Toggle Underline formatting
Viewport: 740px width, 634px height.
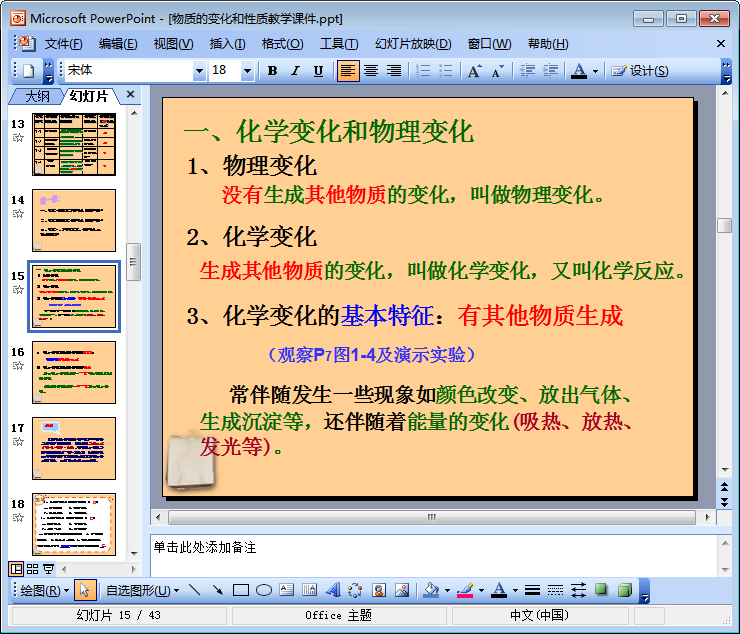(319, 71)
